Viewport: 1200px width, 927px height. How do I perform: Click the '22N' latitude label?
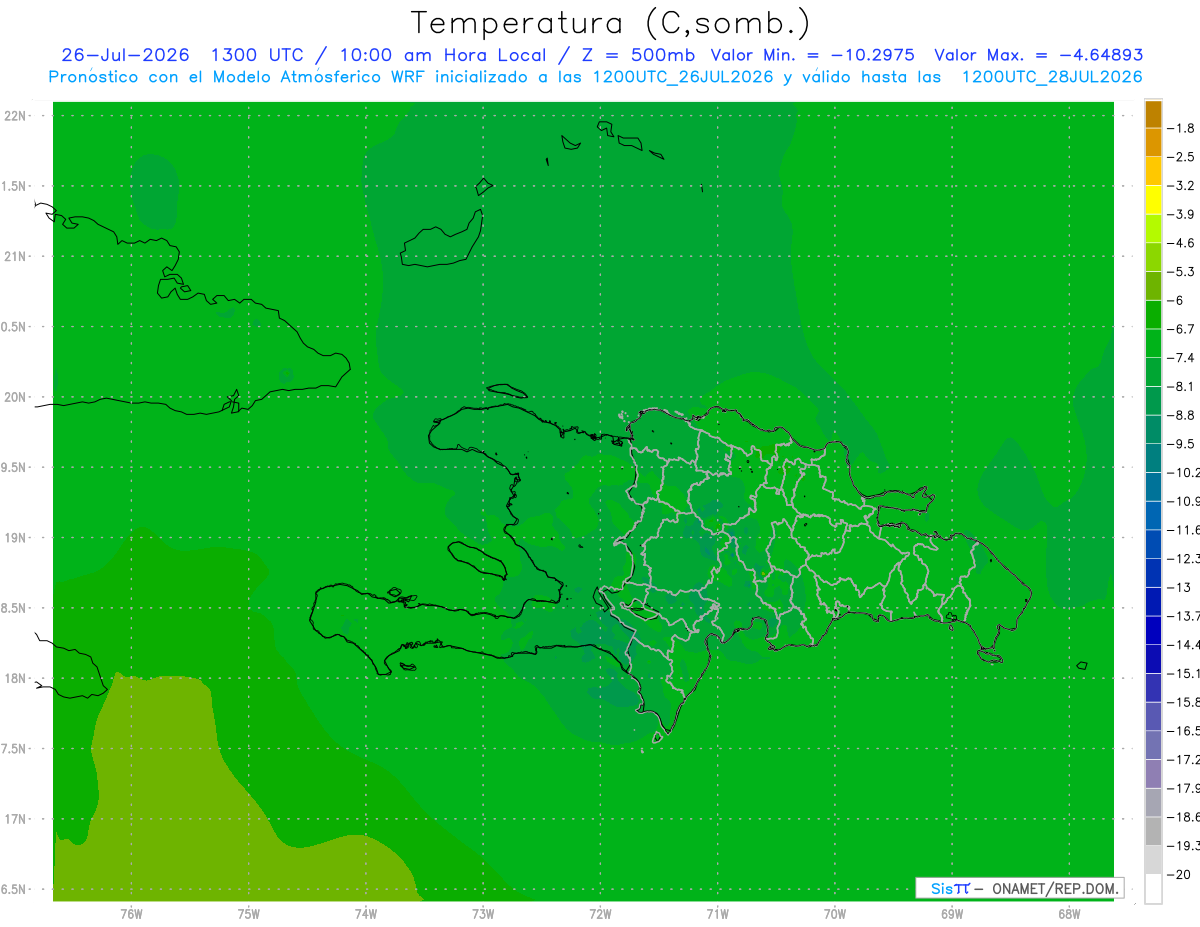(x=14, y=116)
